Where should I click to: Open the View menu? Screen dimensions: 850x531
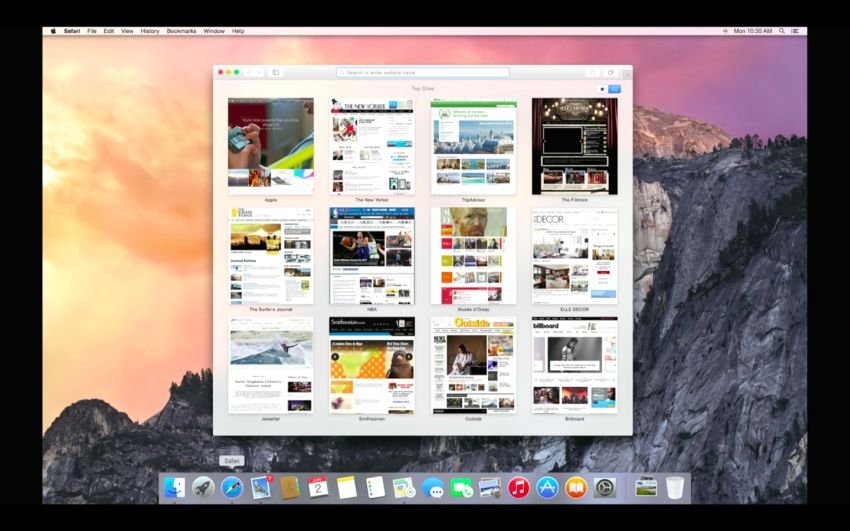point(127,31)
